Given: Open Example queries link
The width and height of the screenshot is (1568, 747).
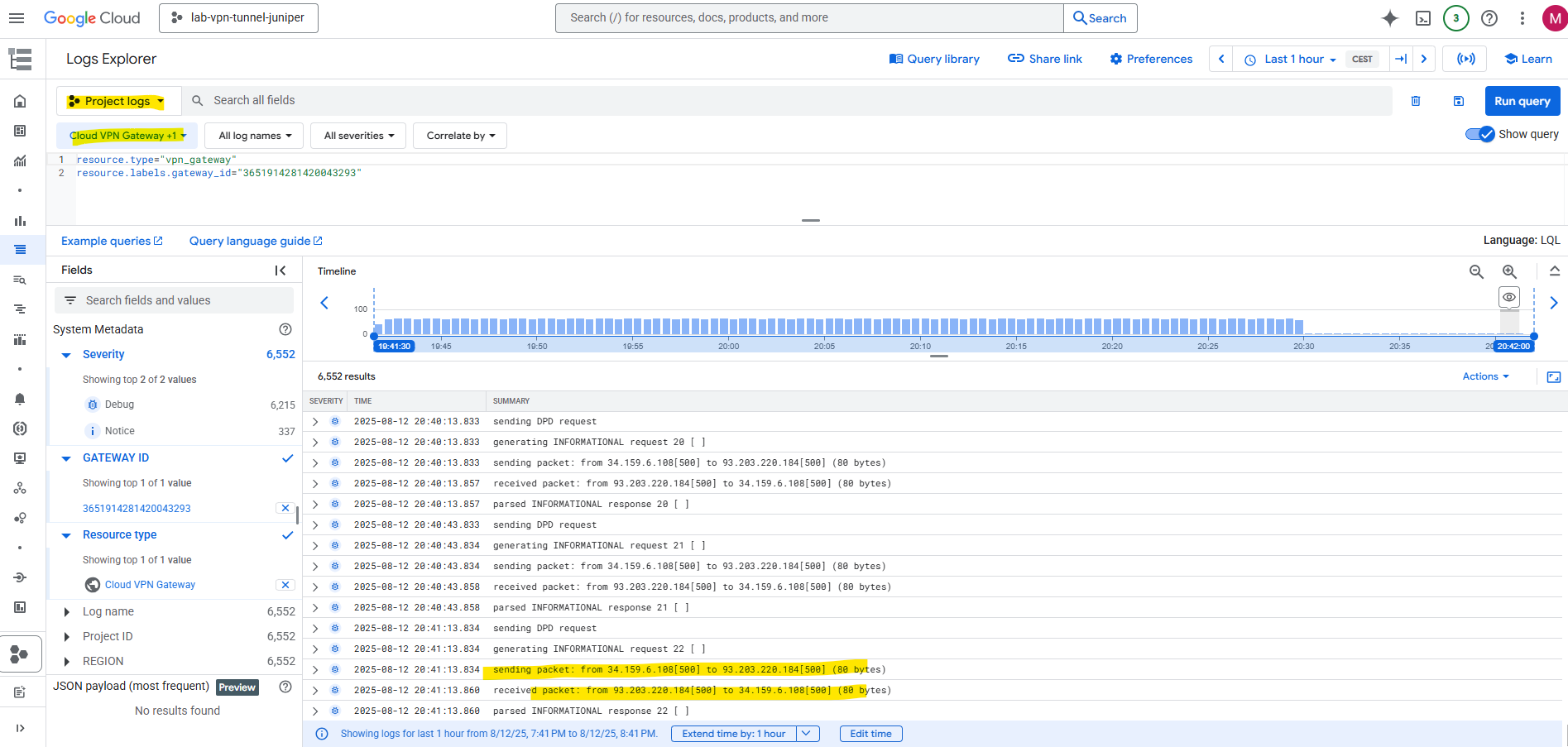Looking at the screenshot, I should (x=112, y=241).
